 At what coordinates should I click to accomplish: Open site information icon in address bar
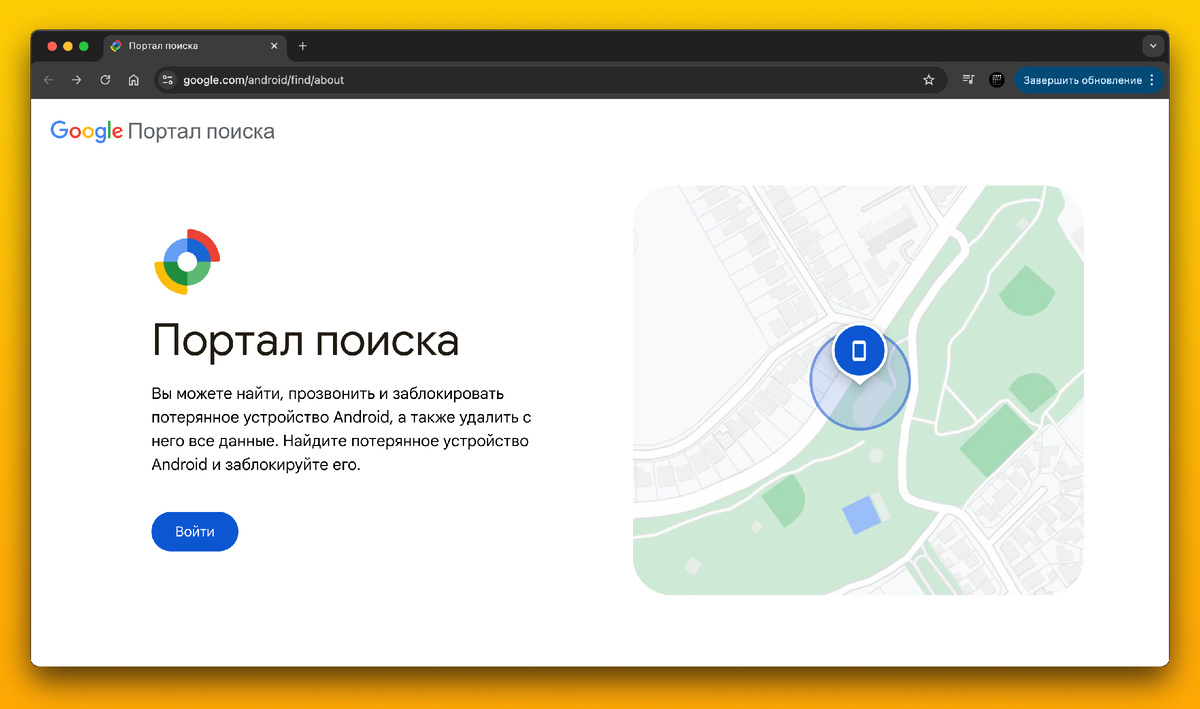[167, 80]
